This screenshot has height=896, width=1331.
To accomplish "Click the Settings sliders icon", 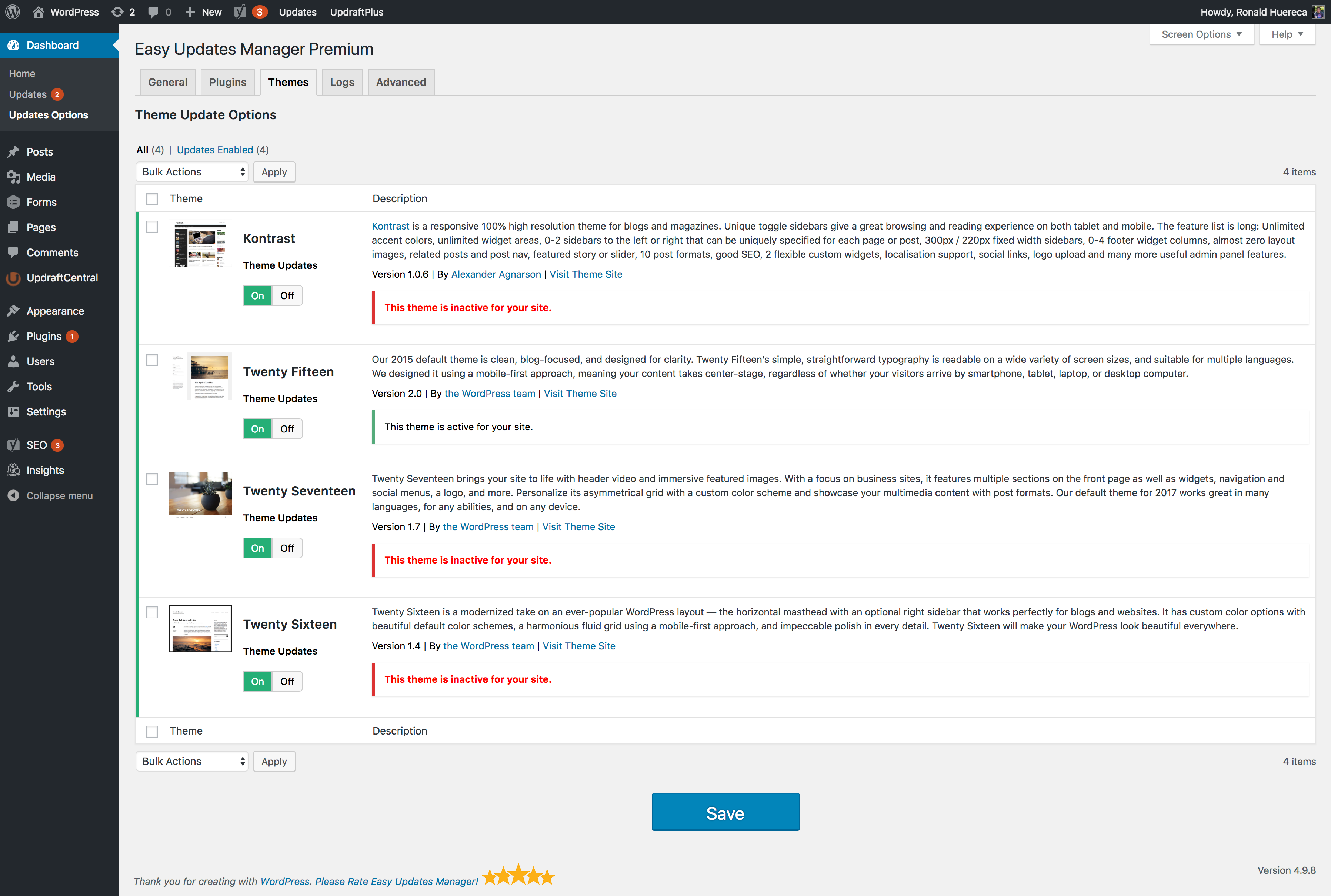I will pos(14,411).
